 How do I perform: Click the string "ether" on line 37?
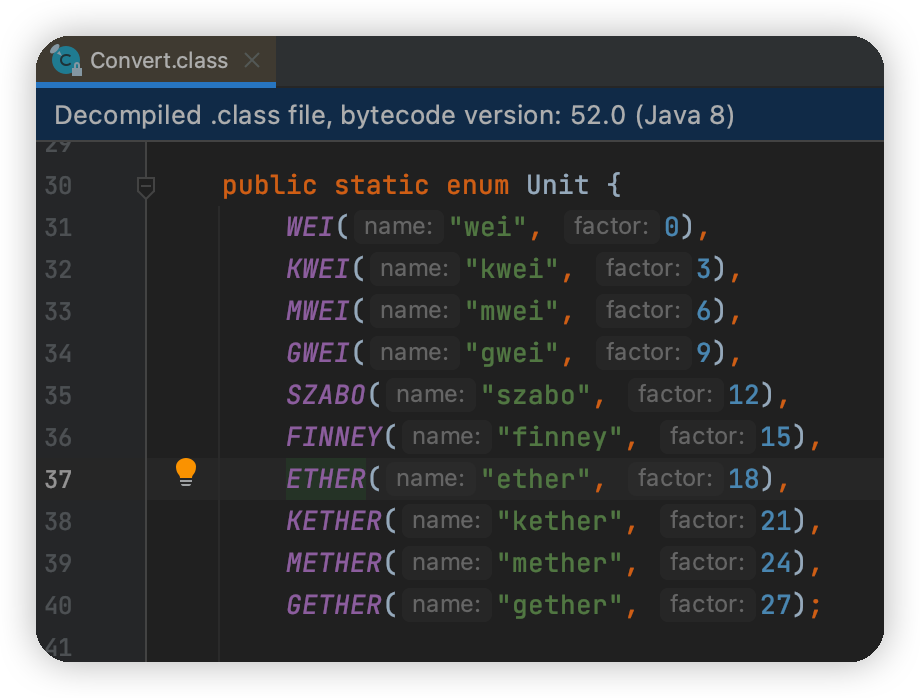click(536, 479)
